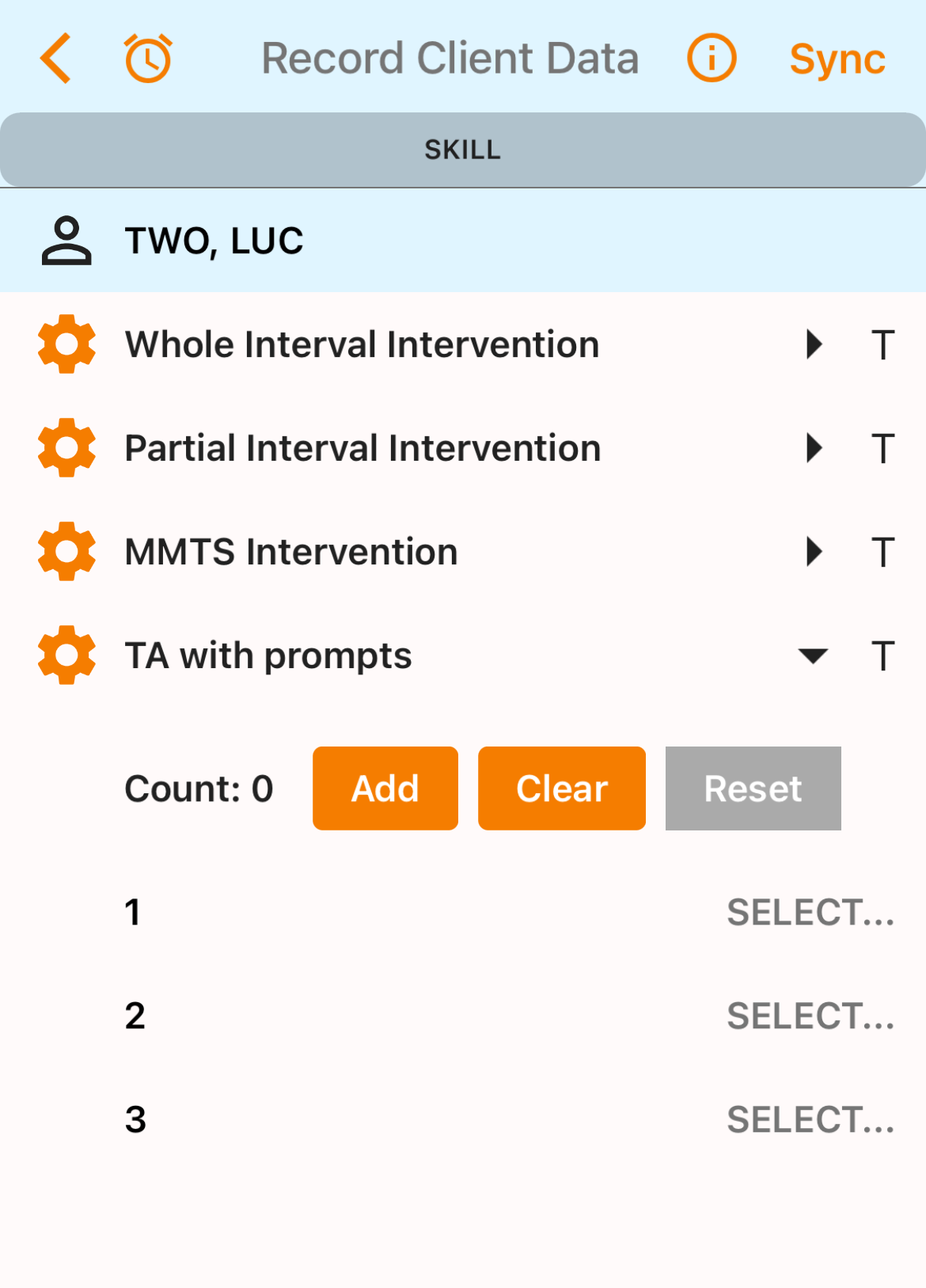This screenshot has height=1288, width=926.
Task: Click gear icon beside Partial Interval Intervention
Action: pos(66,448)
